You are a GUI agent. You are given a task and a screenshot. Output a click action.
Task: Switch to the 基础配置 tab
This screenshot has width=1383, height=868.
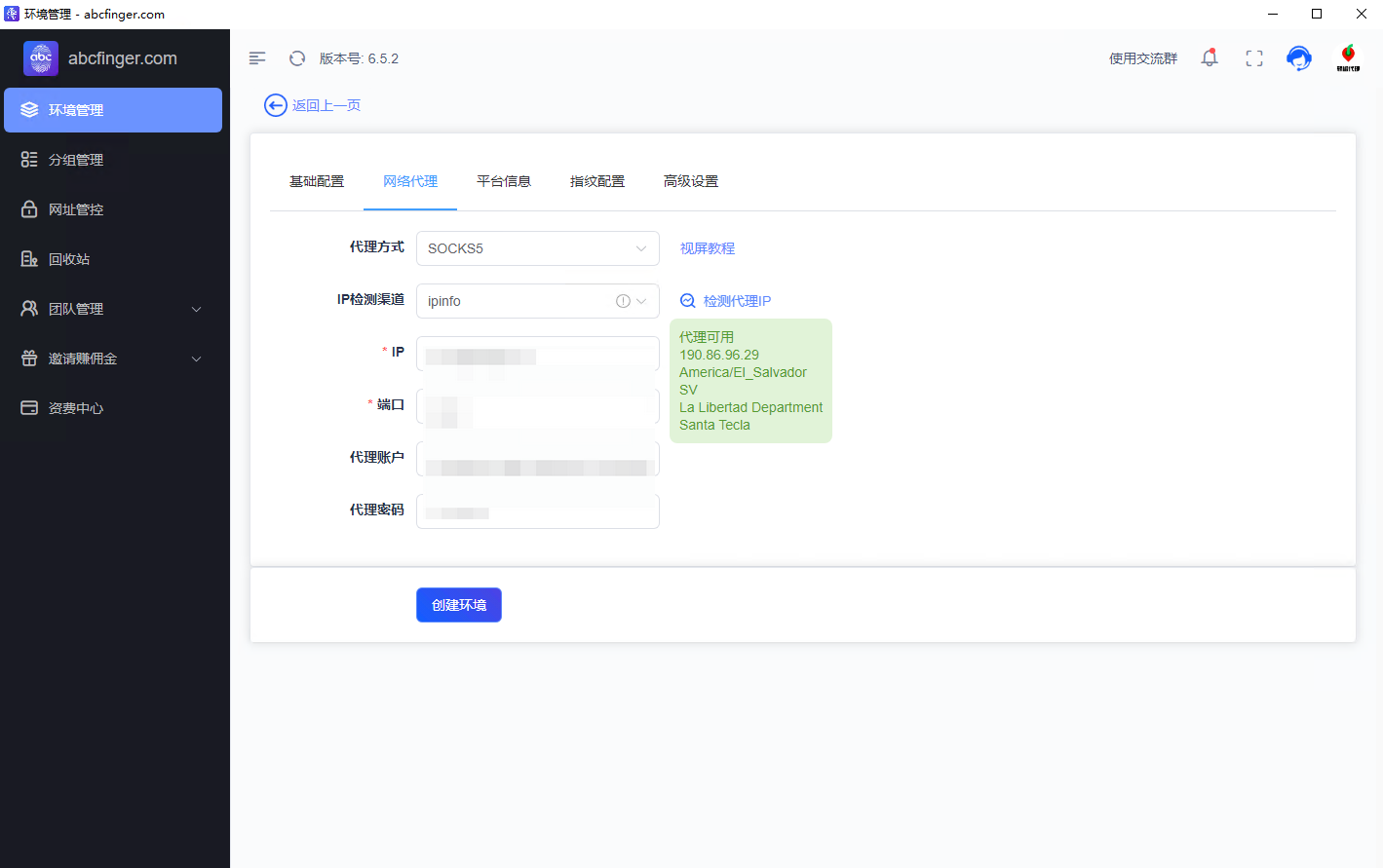(x=317, y=181)
